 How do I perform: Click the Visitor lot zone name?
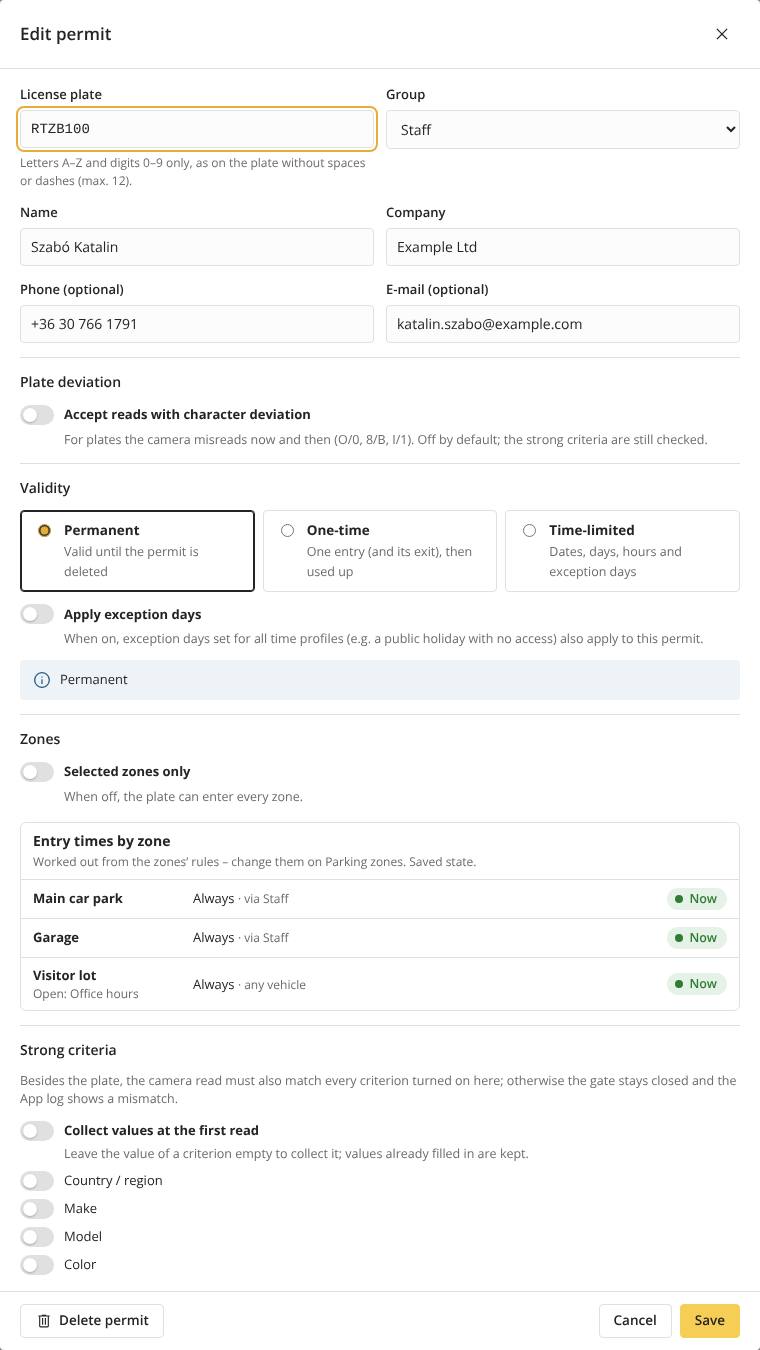[65, 975]
